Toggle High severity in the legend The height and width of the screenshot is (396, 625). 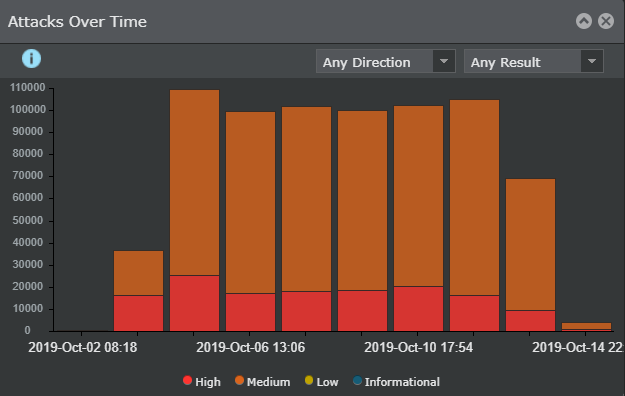coord(202,381)
